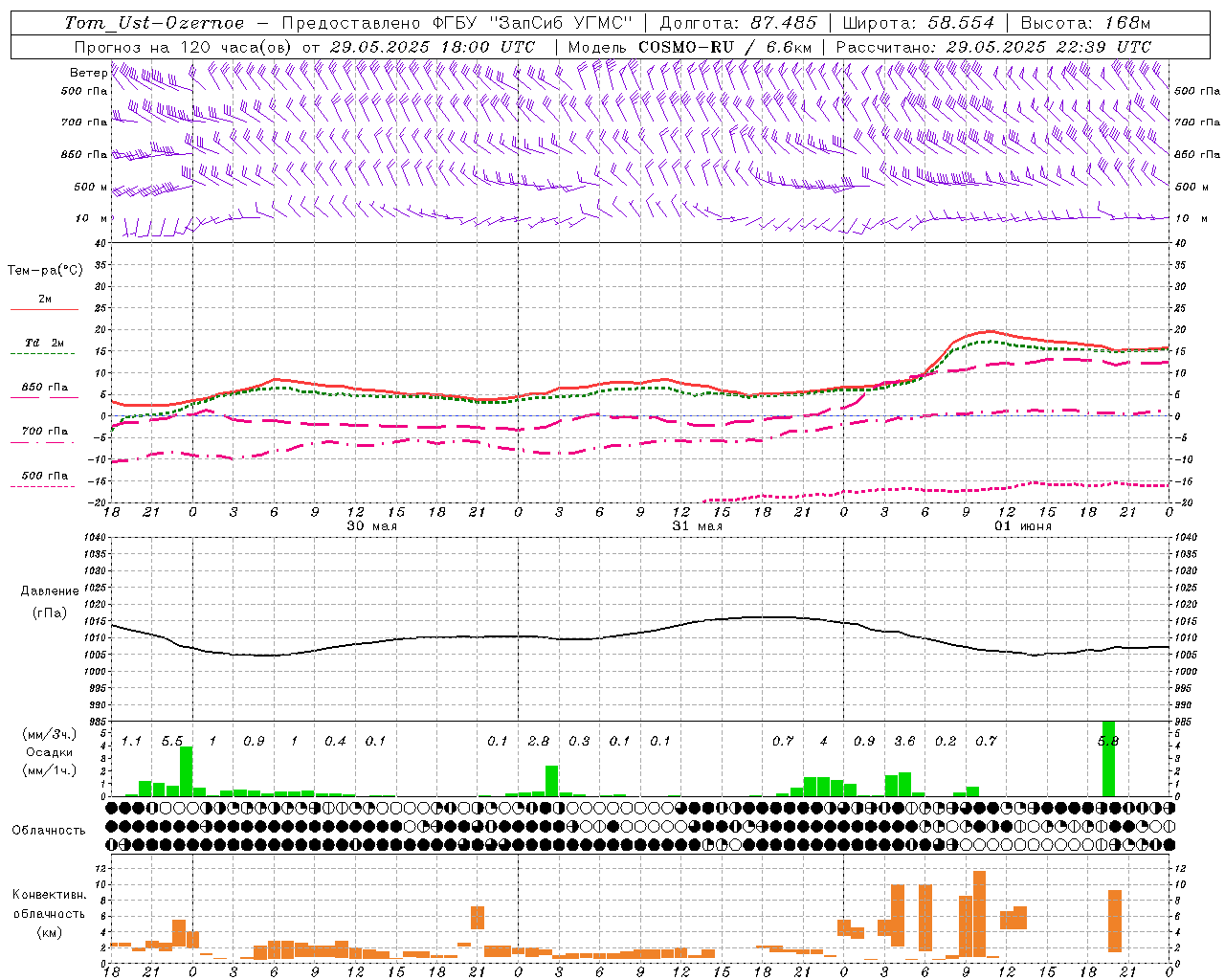
Task: Click the "Осадки" precipitation panel label
Action: tap(50, 752)
